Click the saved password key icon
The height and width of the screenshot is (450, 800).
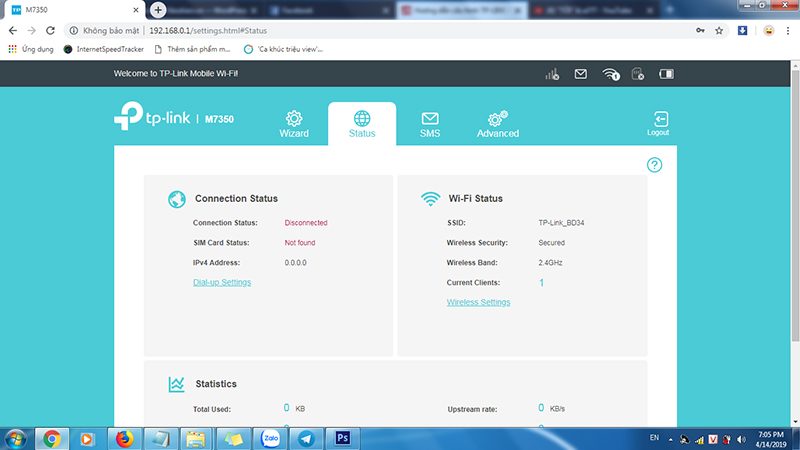[x=701, y=31]
